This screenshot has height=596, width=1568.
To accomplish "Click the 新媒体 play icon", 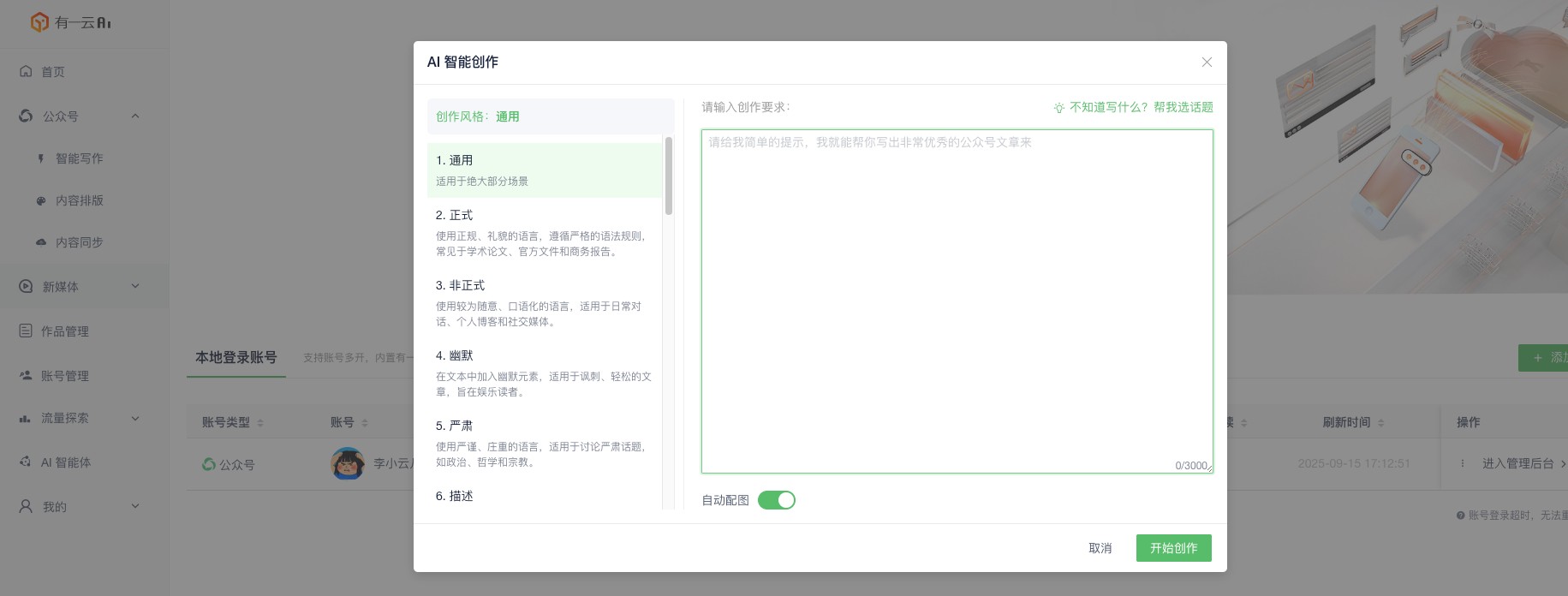I will tap(26, 287).
